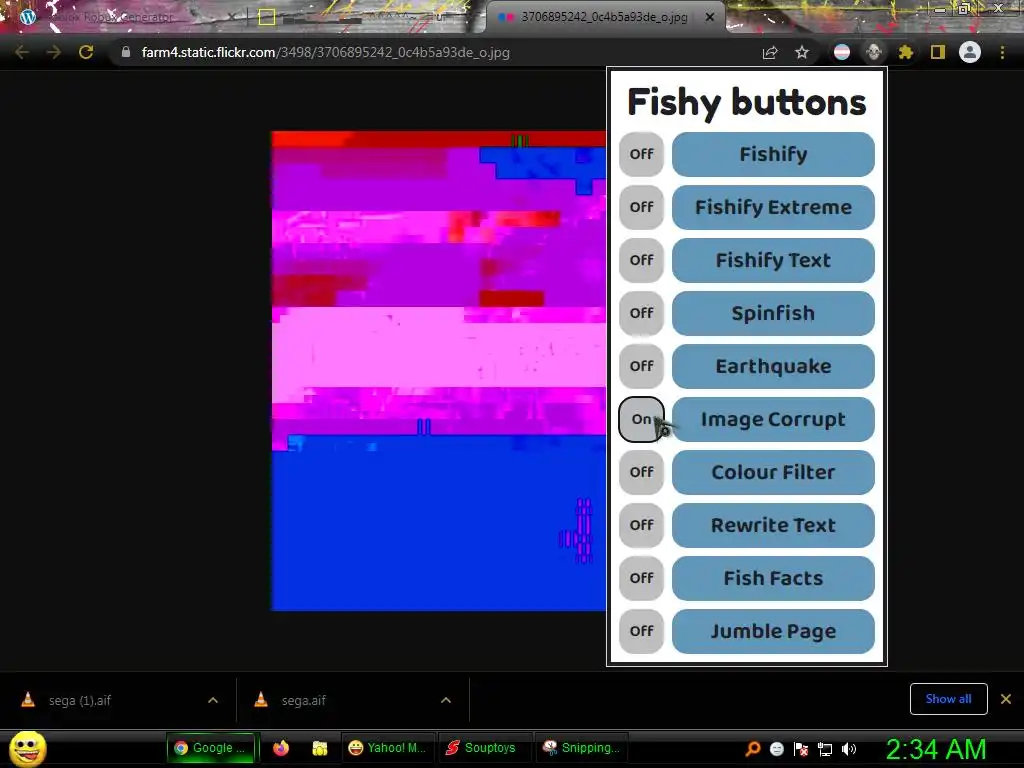This screenshot has height=768, width=1024.
Task: Click the Jumble Page button
Action: [x=773, y=631]
